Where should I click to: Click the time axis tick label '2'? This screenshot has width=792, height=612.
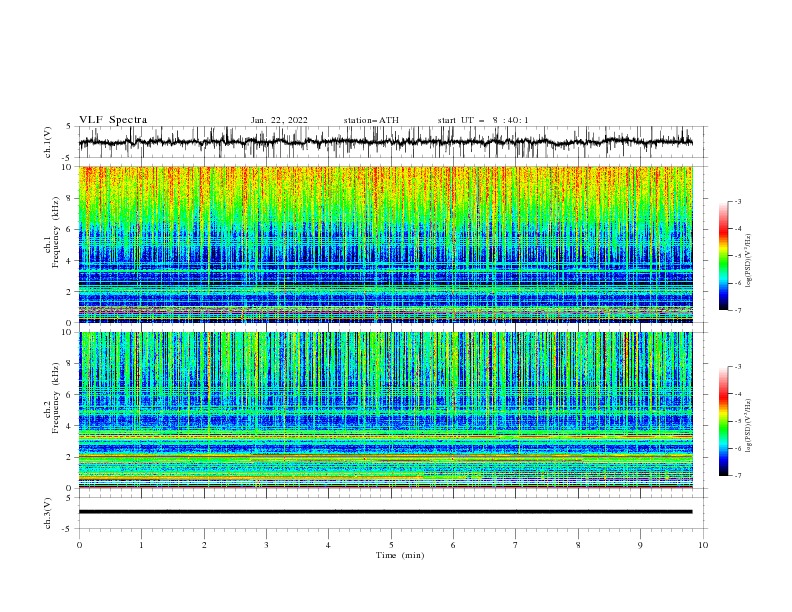click(204, 545)
